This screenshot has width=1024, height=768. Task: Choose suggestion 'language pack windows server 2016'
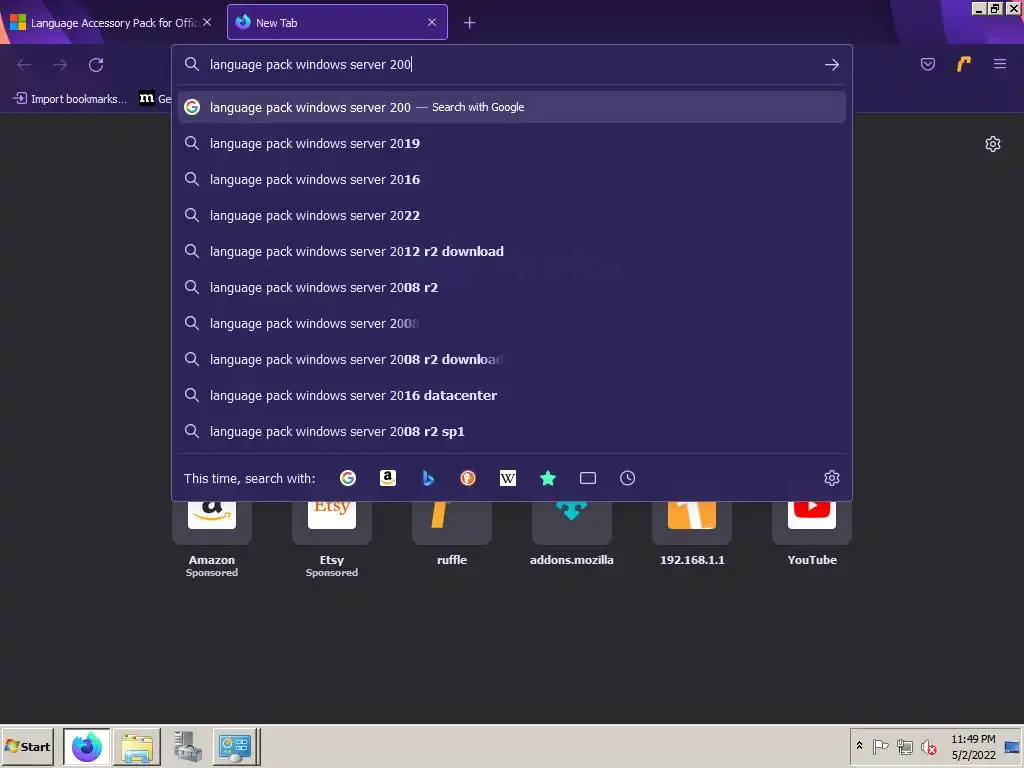(511, 179)
